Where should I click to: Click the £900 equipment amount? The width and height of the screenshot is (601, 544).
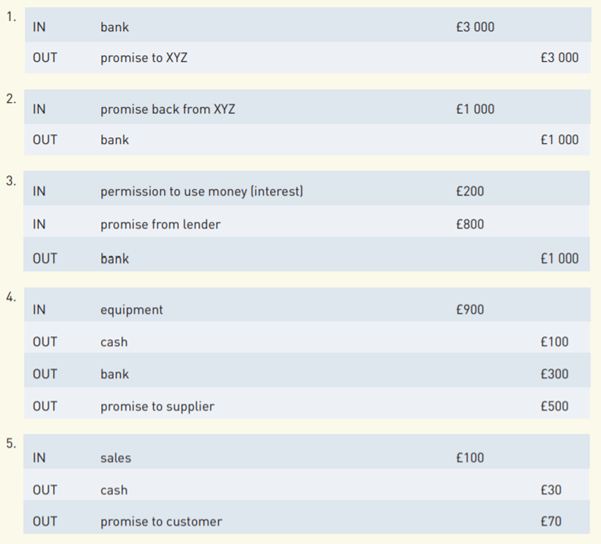(x=469, y=310)
